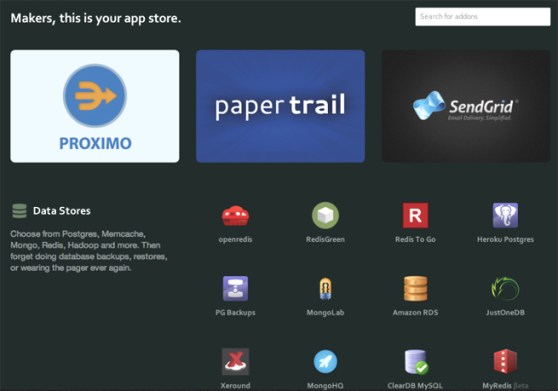Click the MongoLab text label
The height and width of the screenshot is (391, 558).
[x=325, y=313]
